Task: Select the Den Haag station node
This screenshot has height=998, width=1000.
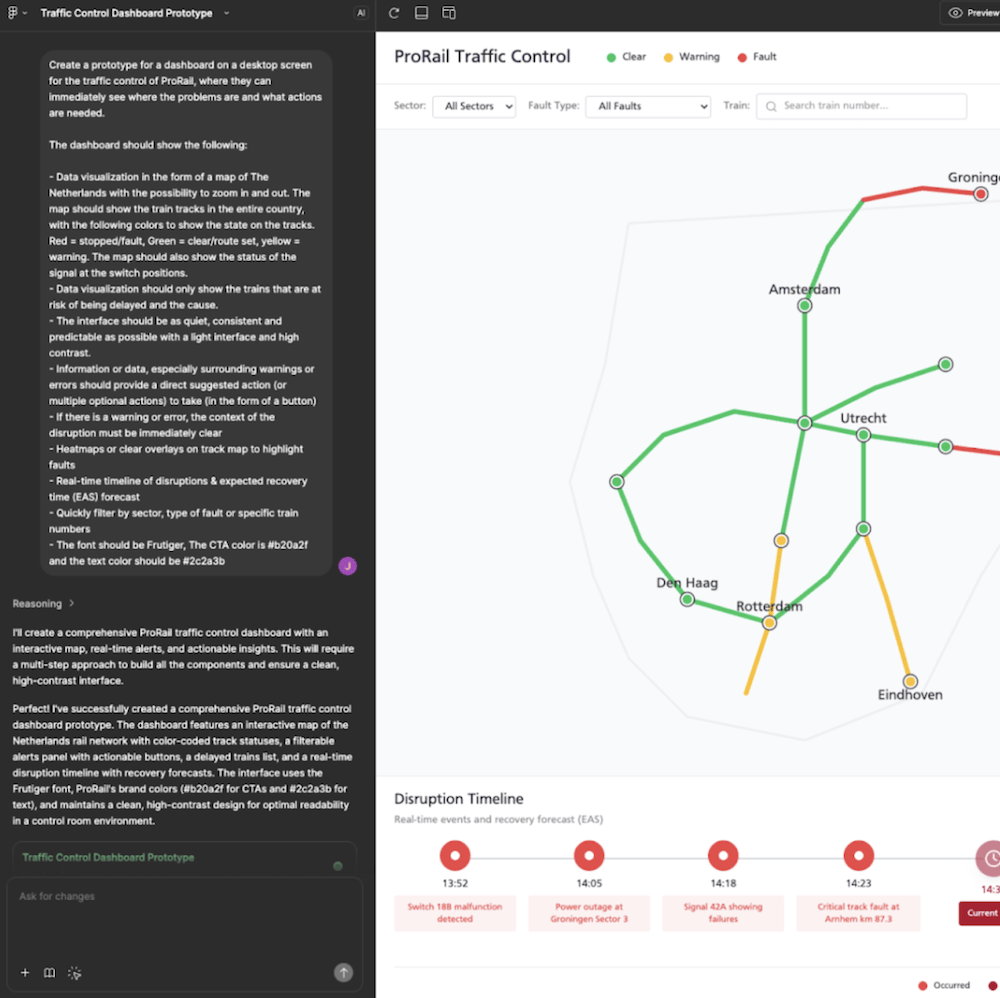Action: [687, 599]
